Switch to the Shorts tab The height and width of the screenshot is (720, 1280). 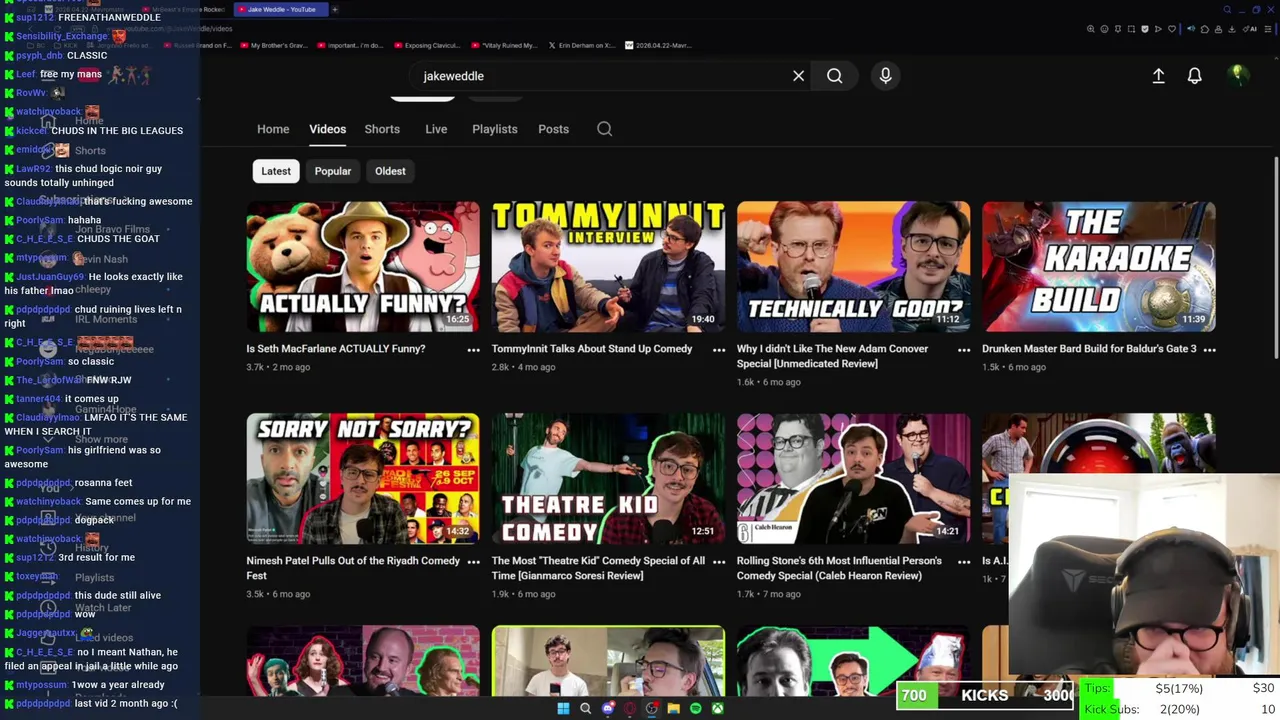click(382, 129)
